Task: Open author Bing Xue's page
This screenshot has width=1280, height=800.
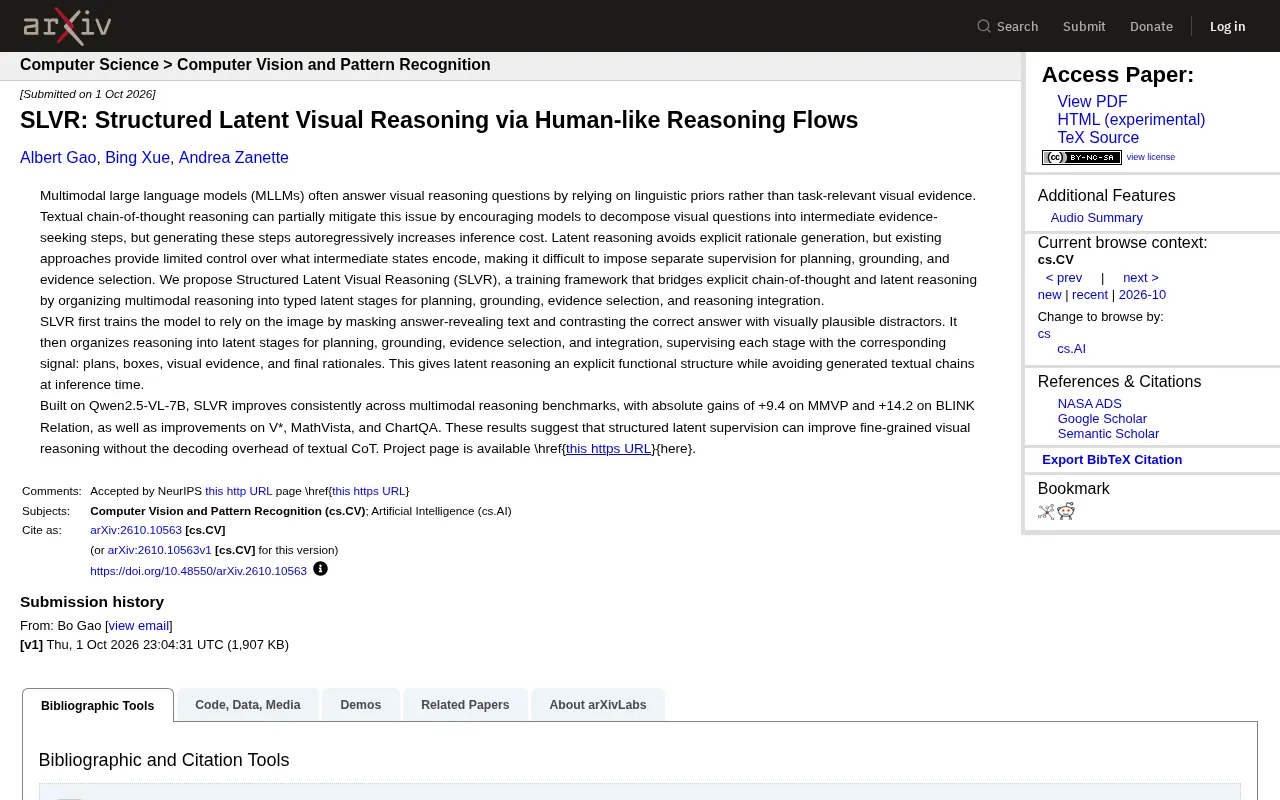Action: (137, 158)
